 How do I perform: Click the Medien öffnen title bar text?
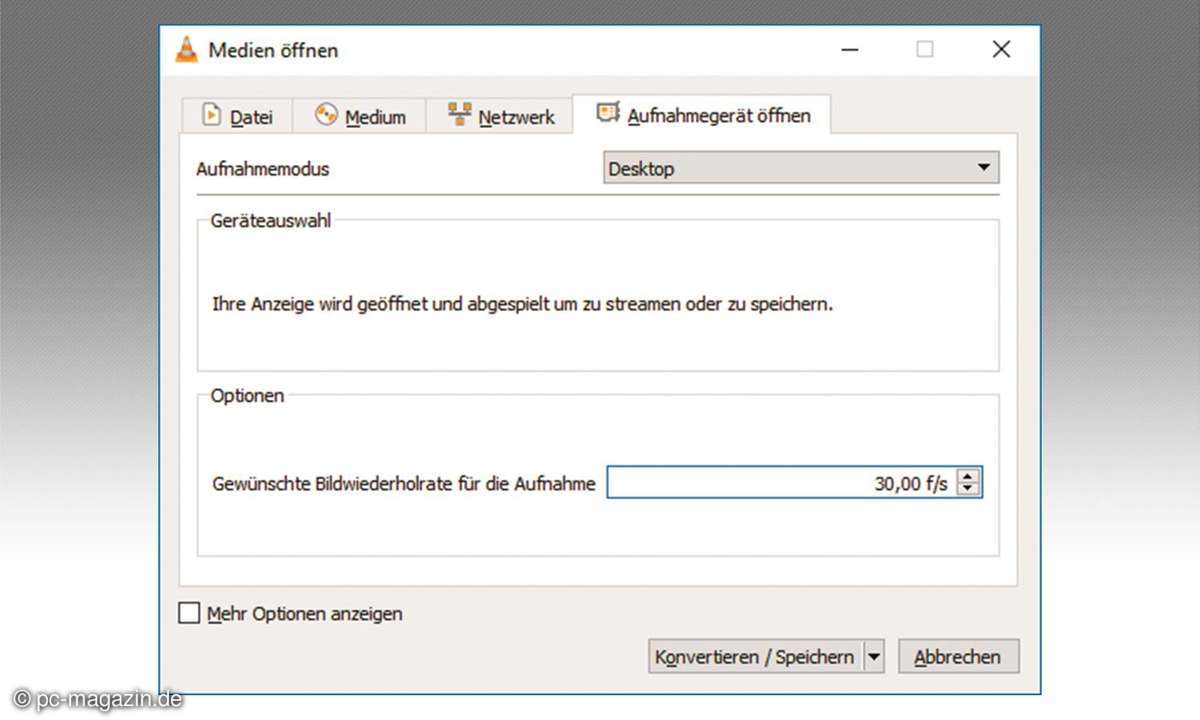pos(273,50)
